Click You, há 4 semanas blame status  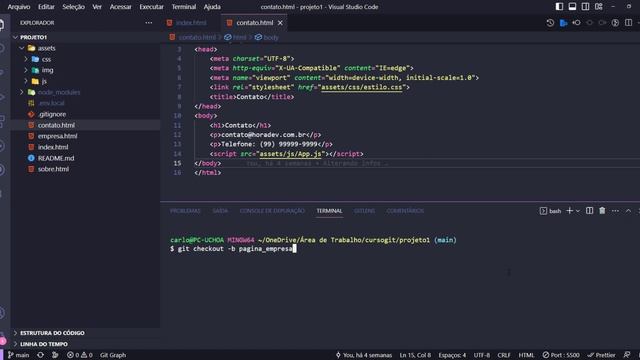pyautogui.click(x=364, y=355)
